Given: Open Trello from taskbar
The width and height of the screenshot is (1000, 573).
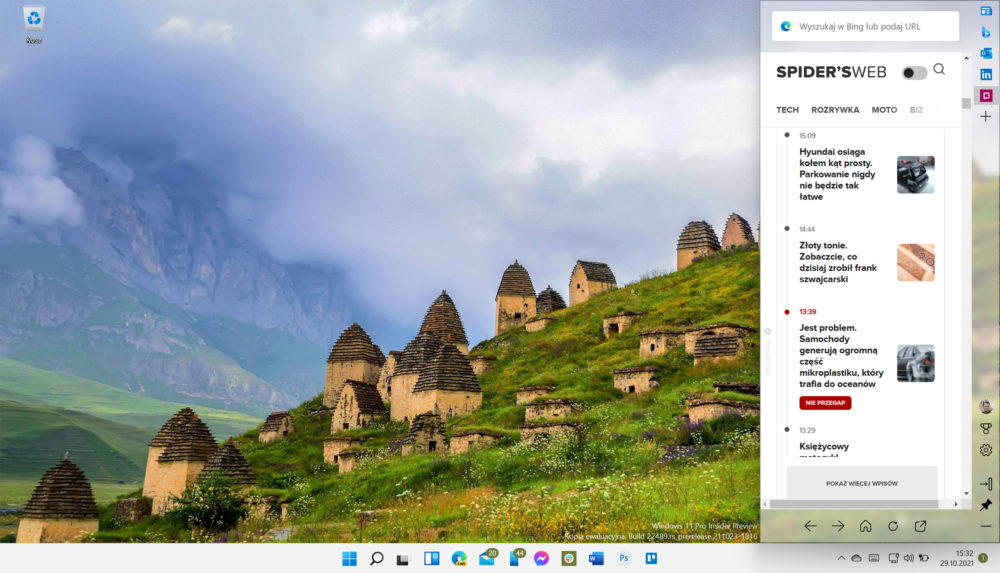Looking at the screenshot, I should (651, 558).
